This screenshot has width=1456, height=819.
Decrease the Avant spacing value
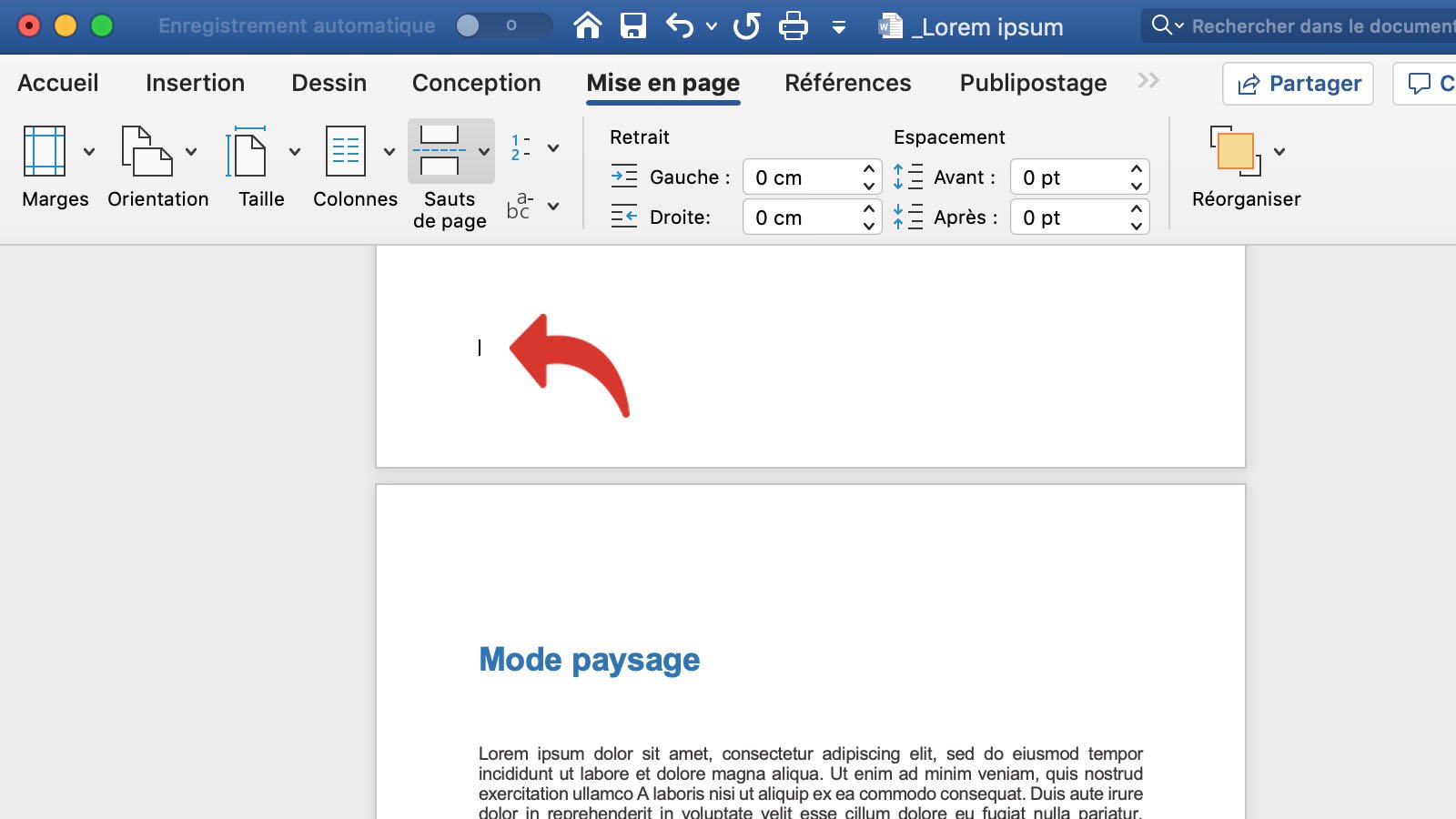(x=1137, y=186)
